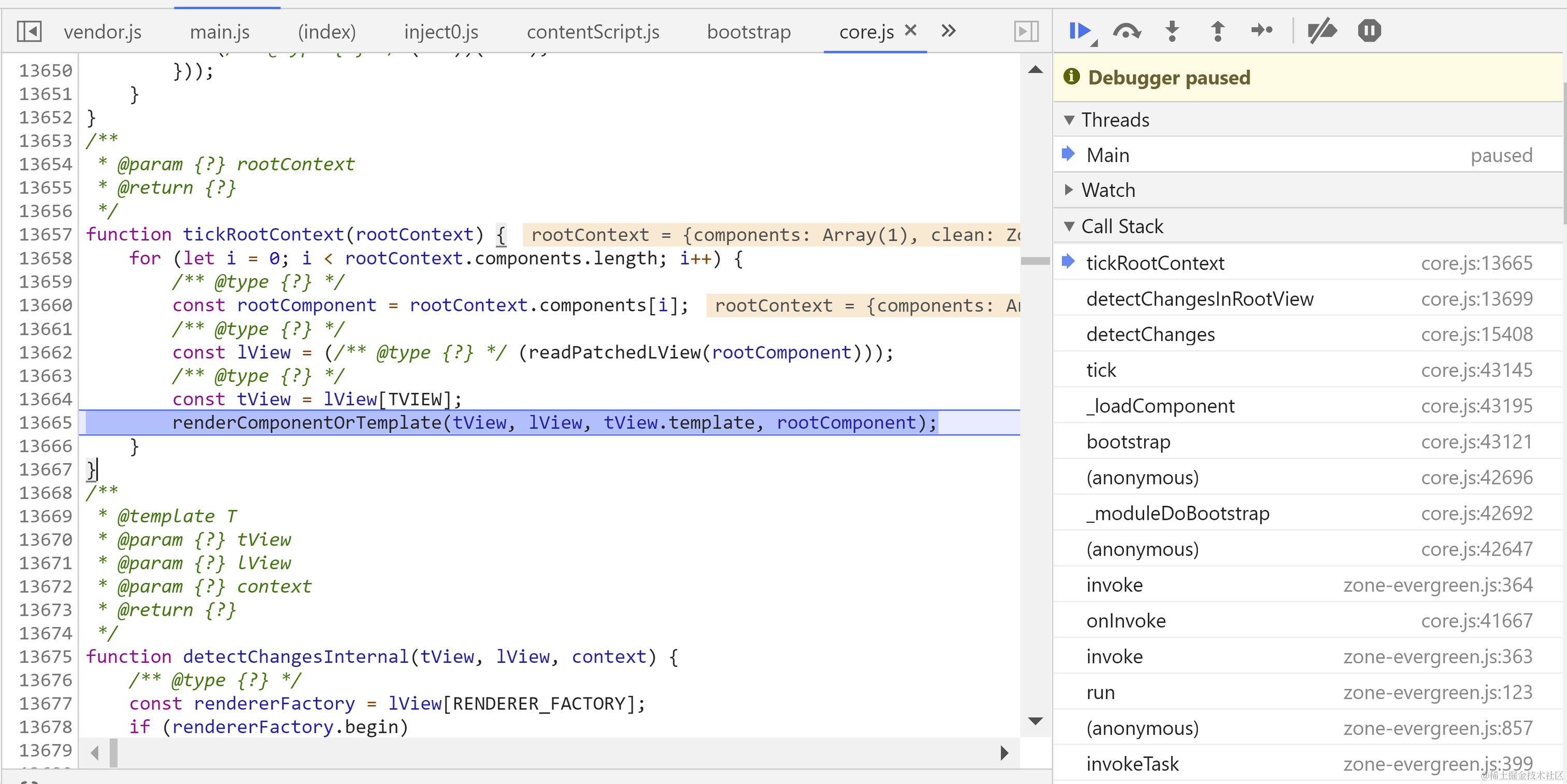Image resolution: width=1567 pixels, height=784 pixels.
Task: Step out of current function
Action: pyautogui.click(x=1217, y=31)
